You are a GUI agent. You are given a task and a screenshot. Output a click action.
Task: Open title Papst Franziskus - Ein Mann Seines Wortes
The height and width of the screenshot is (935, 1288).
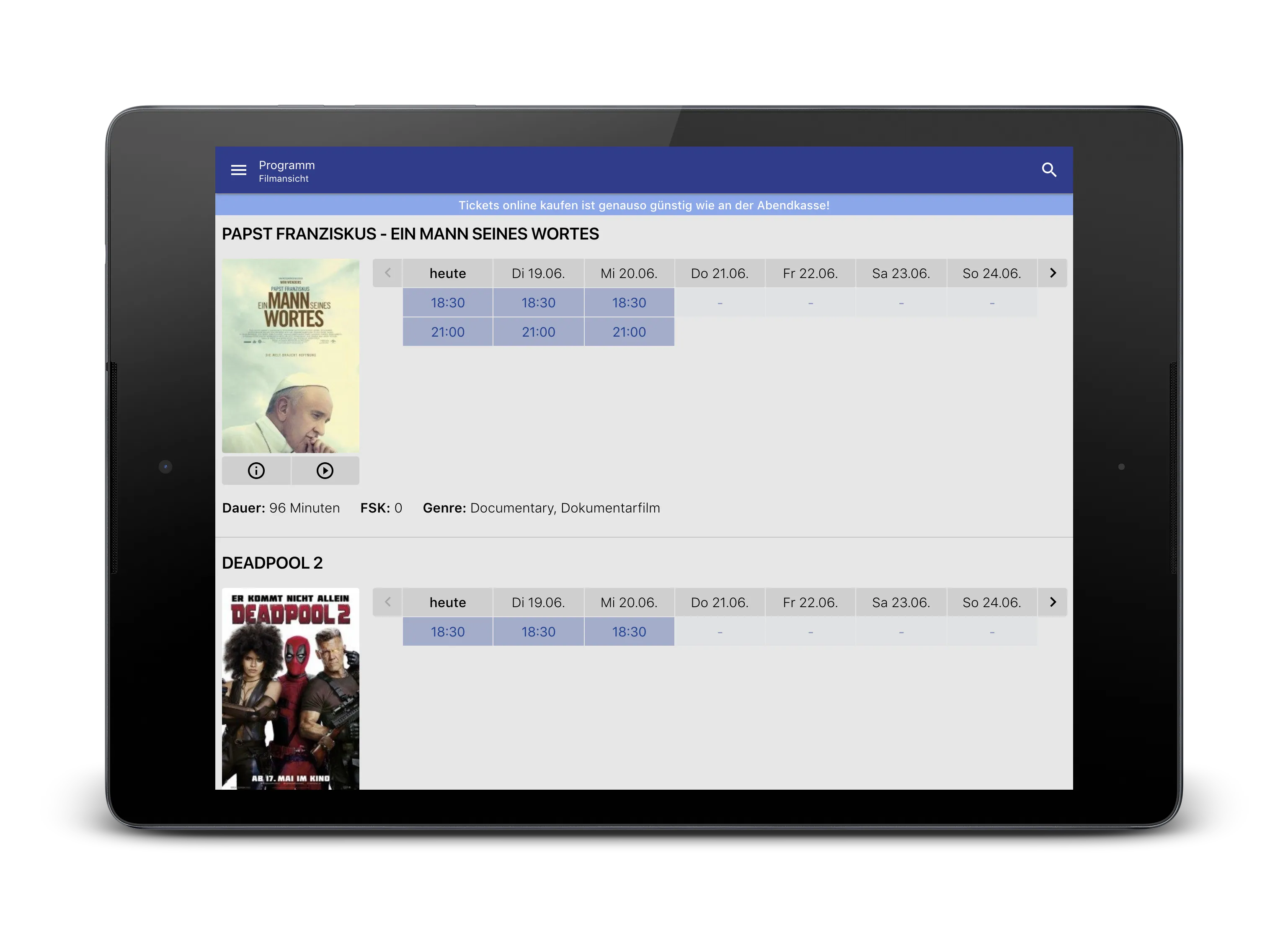(x=410, y=234)
